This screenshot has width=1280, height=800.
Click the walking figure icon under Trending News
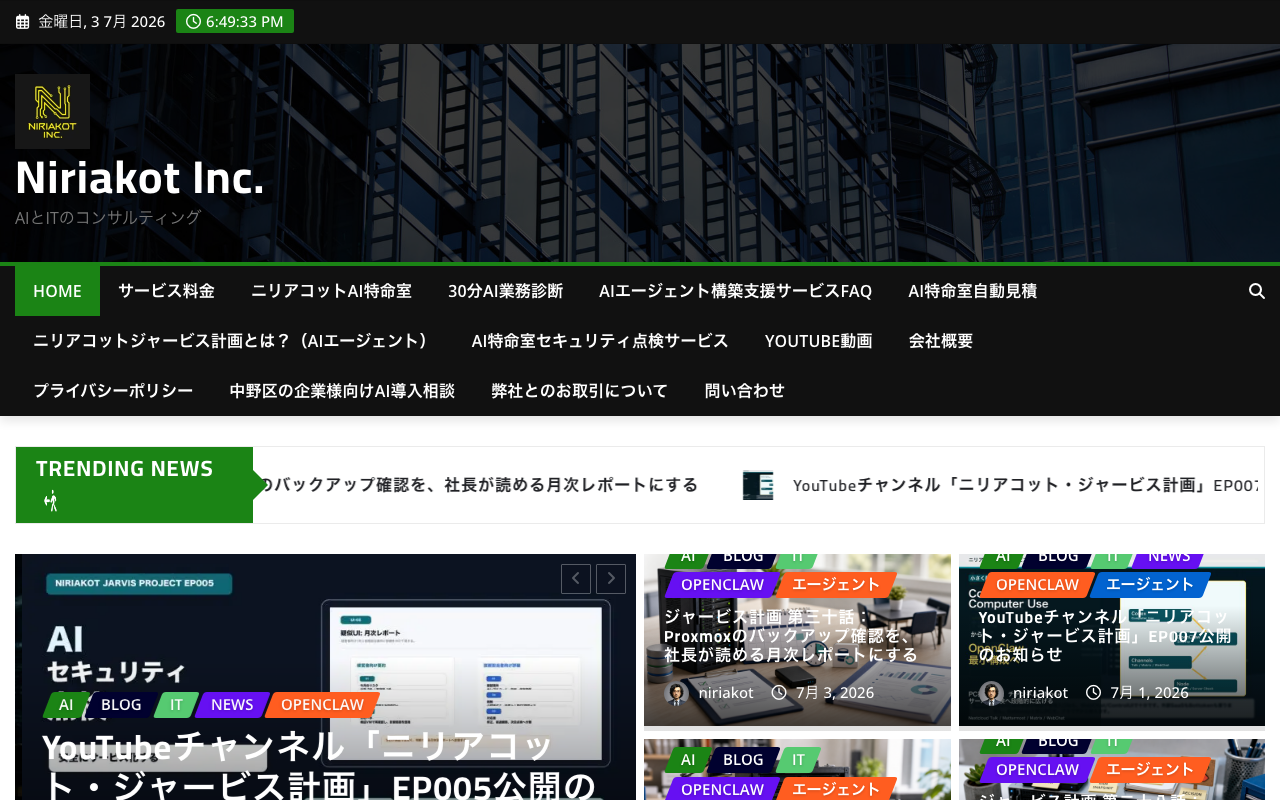51,501
